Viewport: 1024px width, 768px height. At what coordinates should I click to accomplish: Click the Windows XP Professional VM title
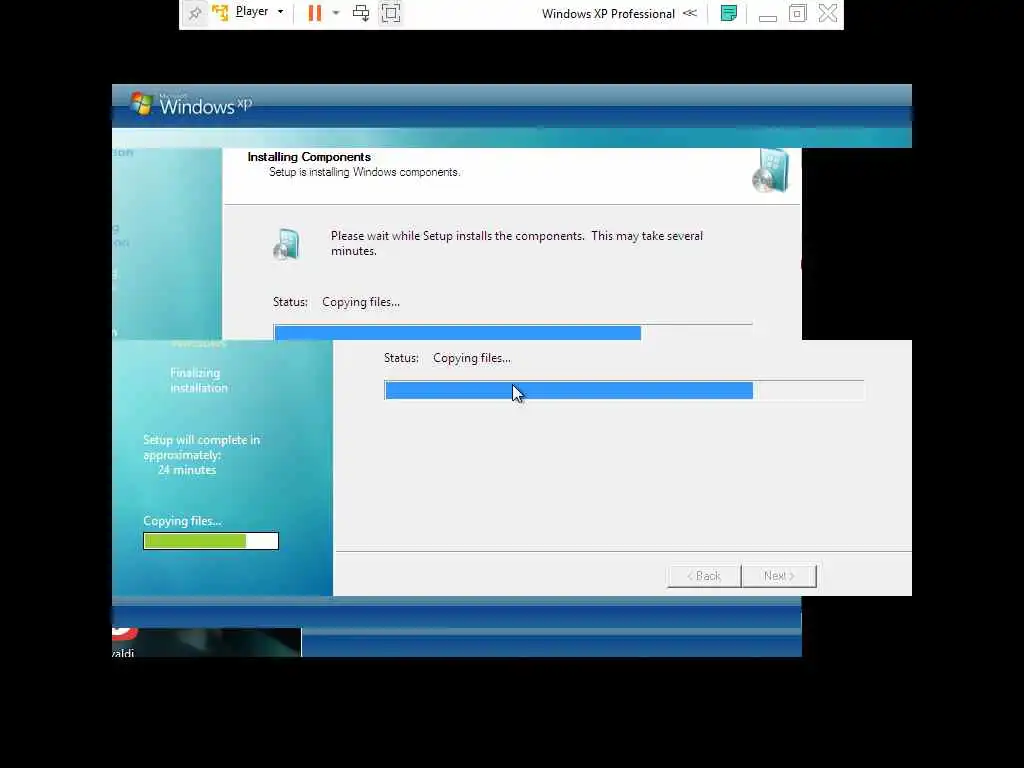tap(608, 14)
